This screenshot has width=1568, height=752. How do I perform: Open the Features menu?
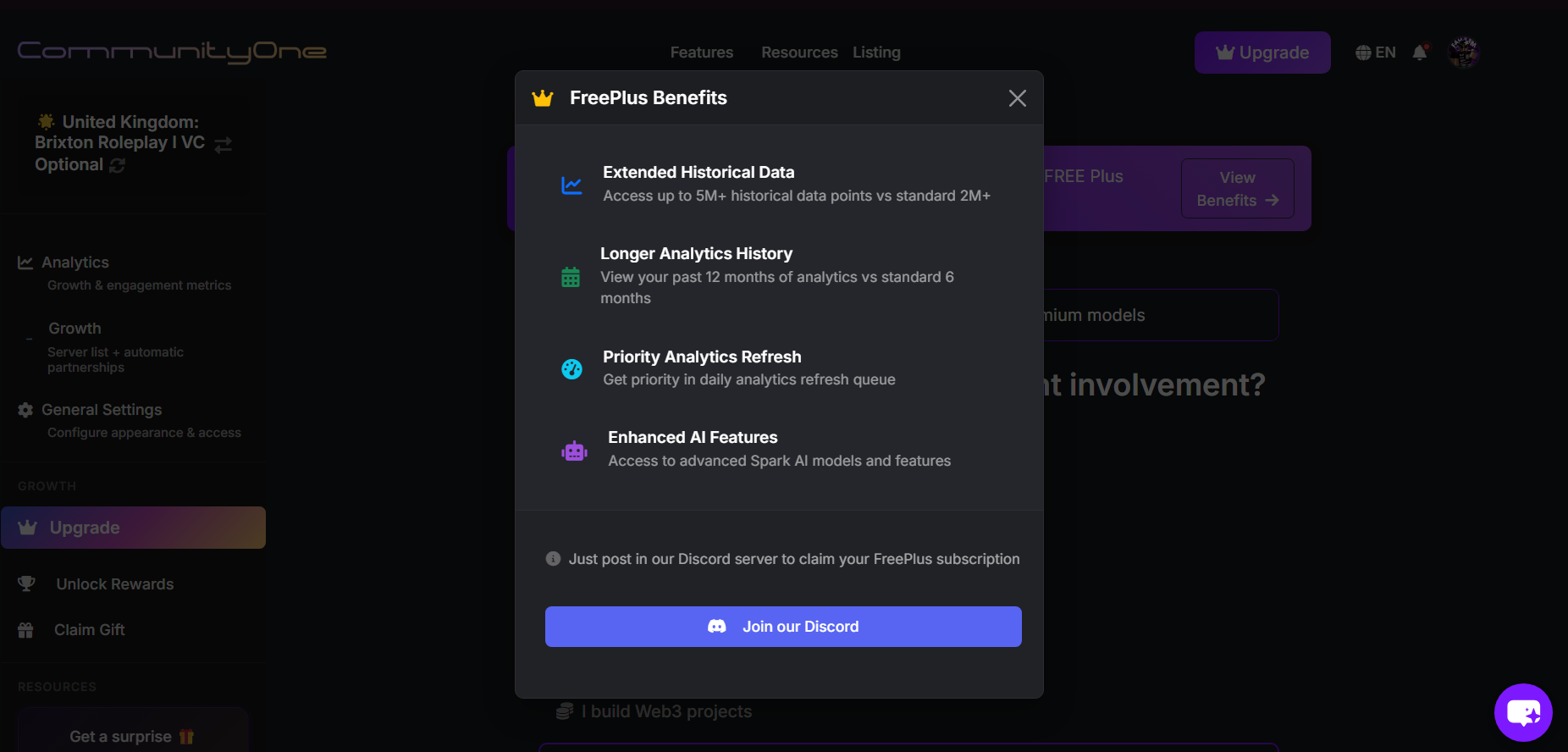point(701,53)
